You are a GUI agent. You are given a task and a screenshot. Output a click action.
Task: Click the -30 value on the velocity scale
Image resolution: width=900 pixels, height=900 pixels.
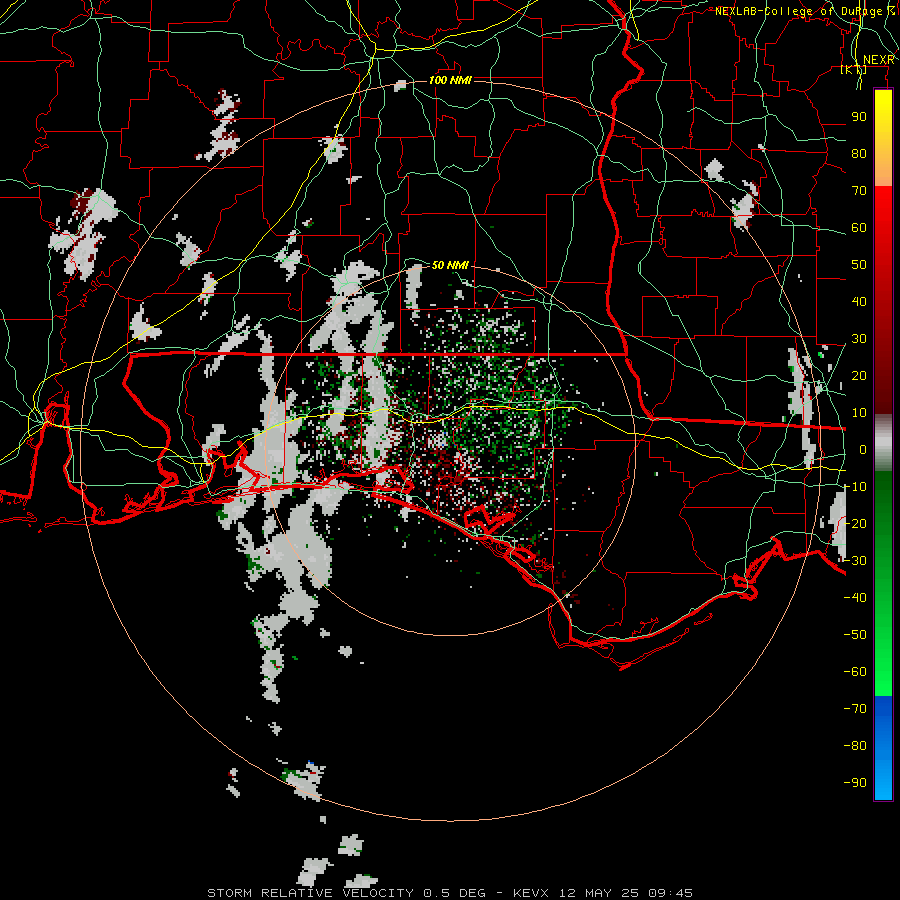855,561
